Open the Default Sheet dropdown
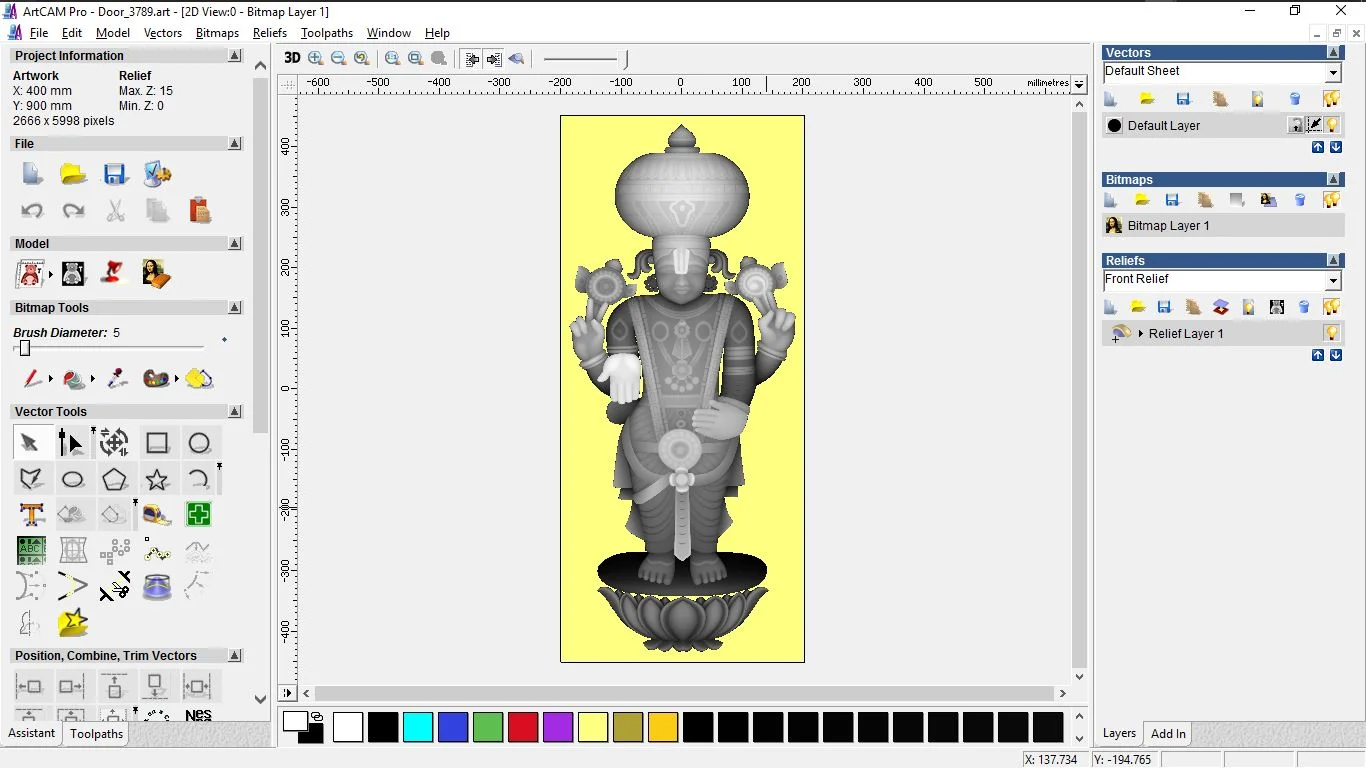Image resolution: width=1366 pixels, height=768 pixels. pos(1332,73)
